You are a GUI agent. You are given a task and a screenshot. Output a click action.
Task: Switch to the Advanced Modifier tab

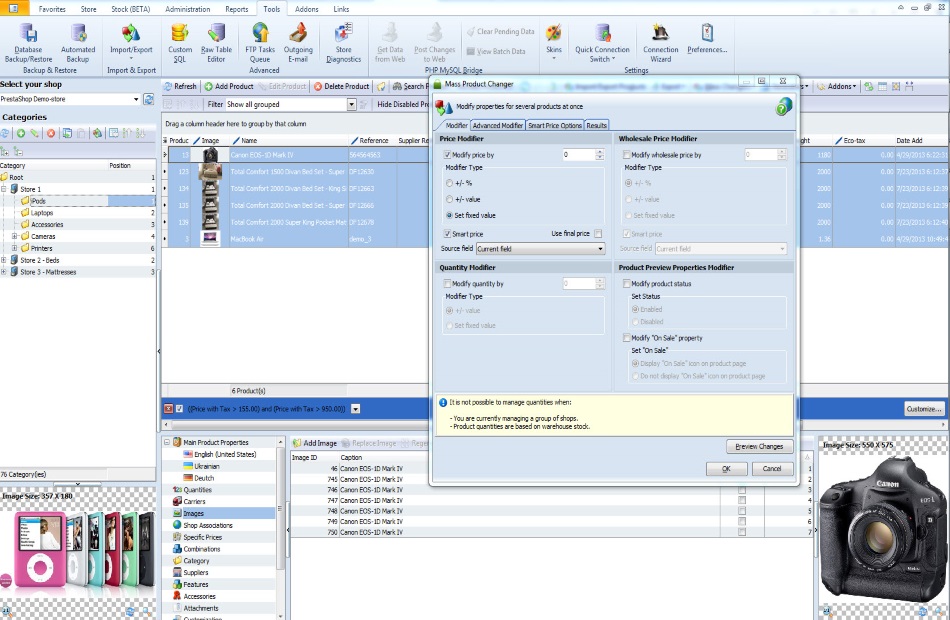point(497,125)
